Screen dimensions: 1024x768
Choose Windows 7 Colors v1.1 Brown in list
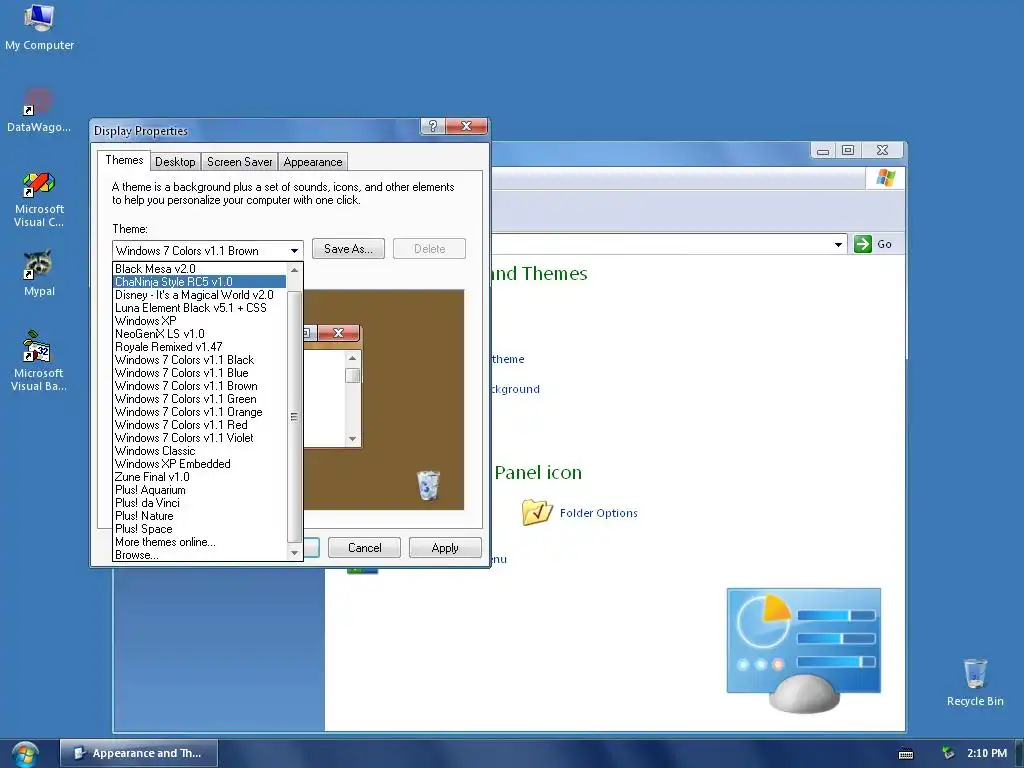pos(199,386)
